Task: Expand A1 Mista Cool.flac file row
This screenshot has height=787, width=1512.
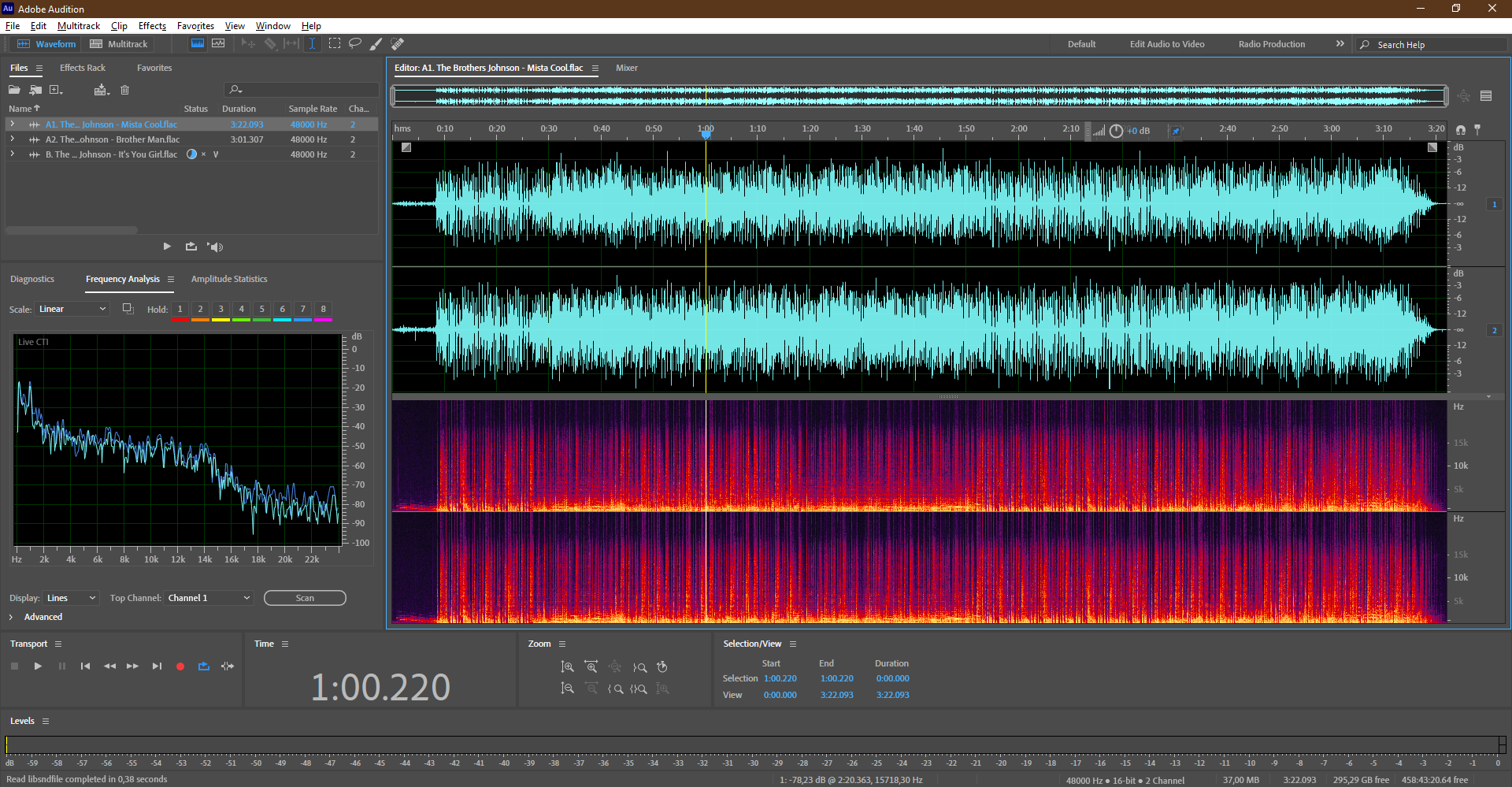Action: tap(12, 124)
